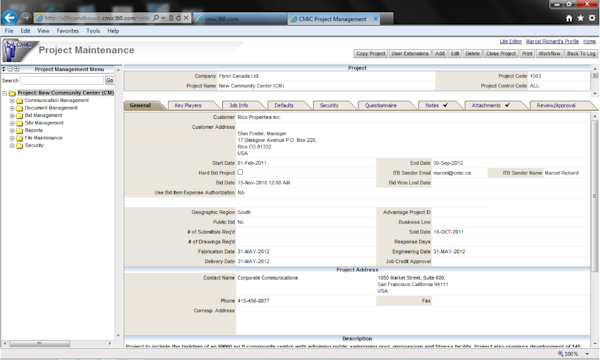Open the browser home icon
This screenshot has width=600, height=360.
(569, 18)
